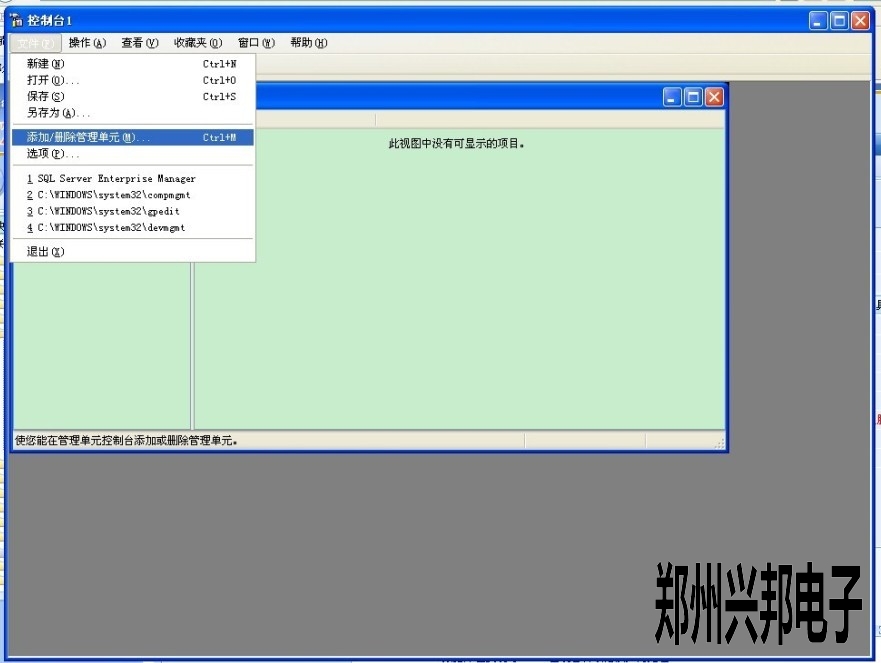The height and width of the screenshot is (663, 881).
Task: Open the 操作(A) menu
Action: (87, 43)
